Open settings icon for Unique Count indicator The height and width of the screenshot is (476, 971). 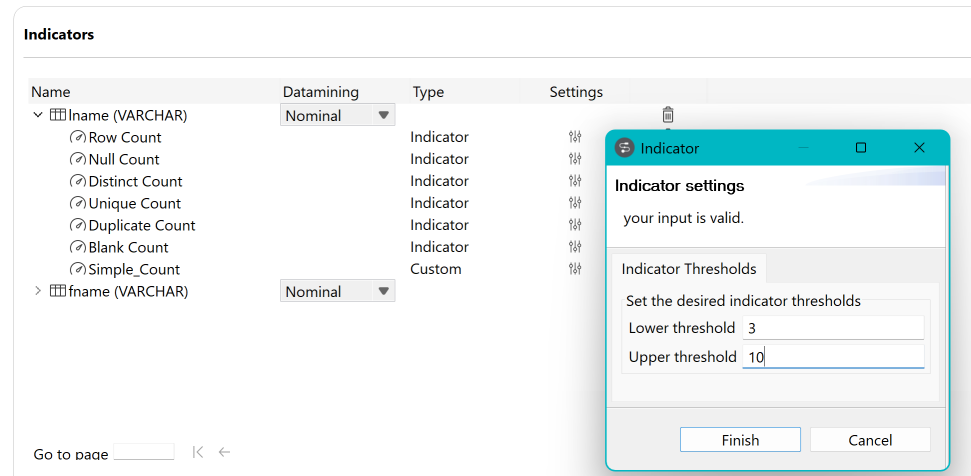click(575, 203)
